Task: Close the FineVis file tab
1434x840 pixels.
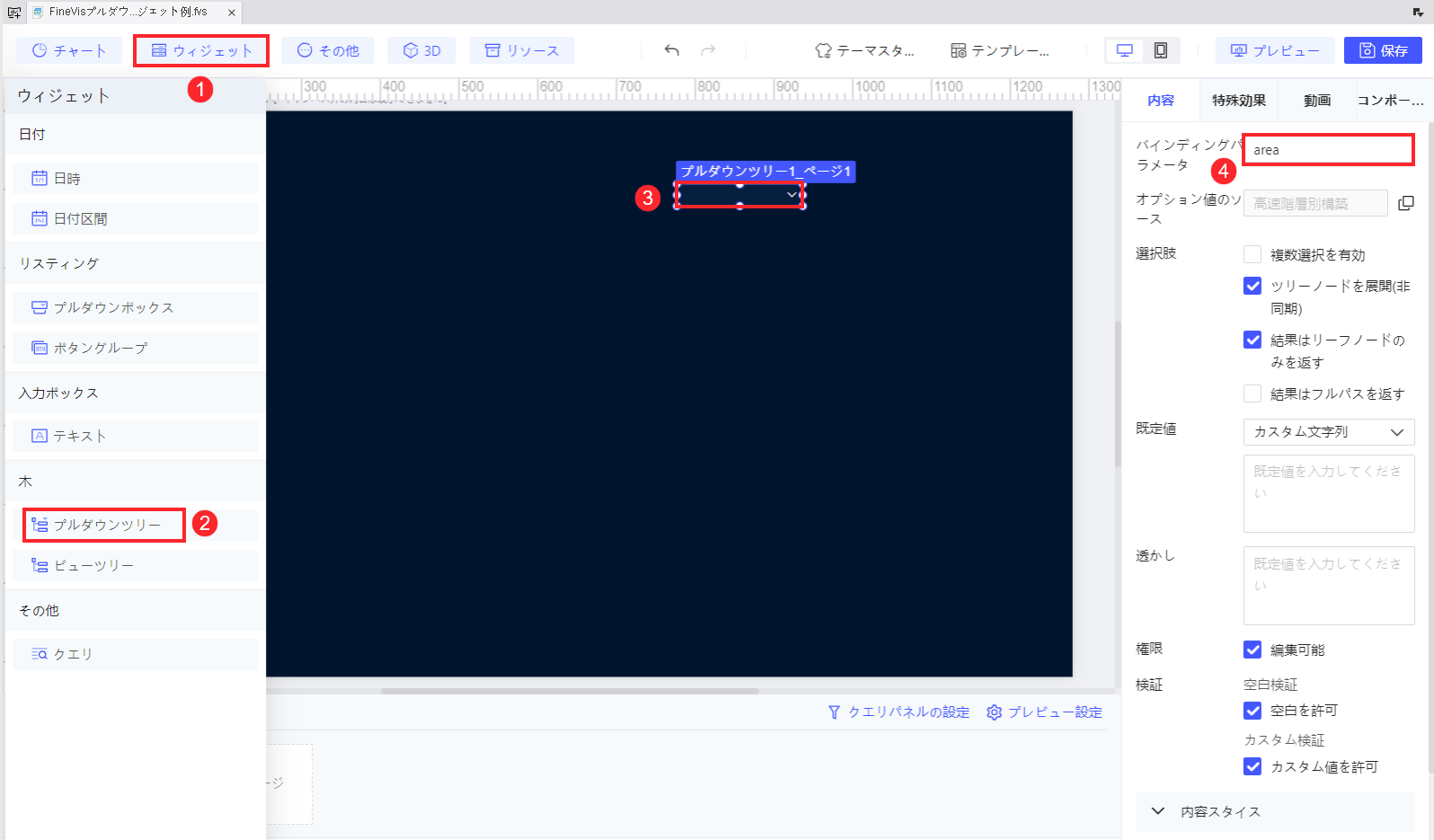Action: point(231,13)
